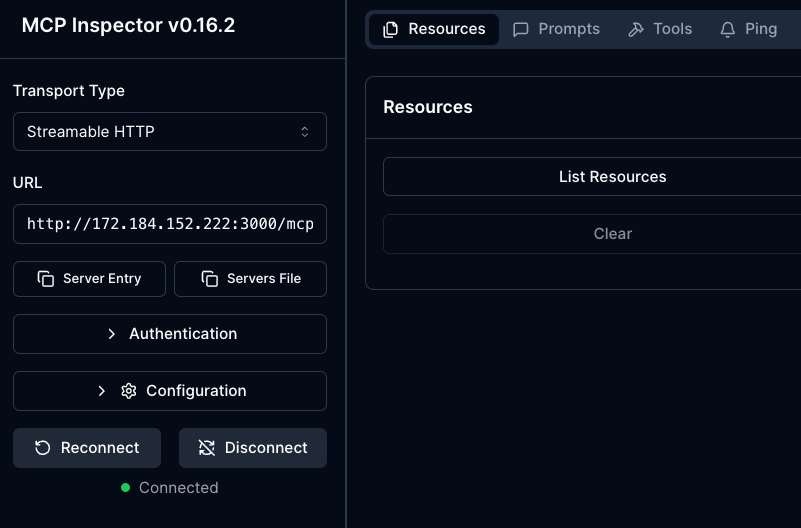Click the crossed-out Disconnect icon
This screenshot has height=528, width=801.
click(x=207, y=448)
